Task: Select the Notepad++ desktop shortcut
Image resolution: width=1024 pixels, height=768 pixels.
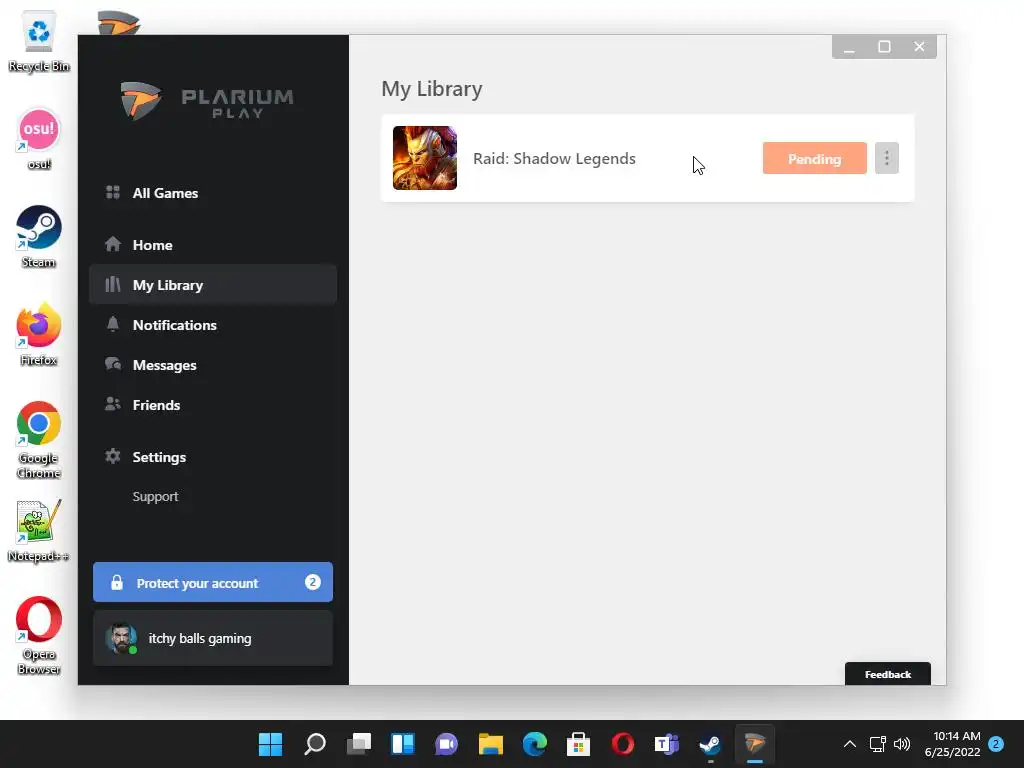Action: (x=39, y=531)
